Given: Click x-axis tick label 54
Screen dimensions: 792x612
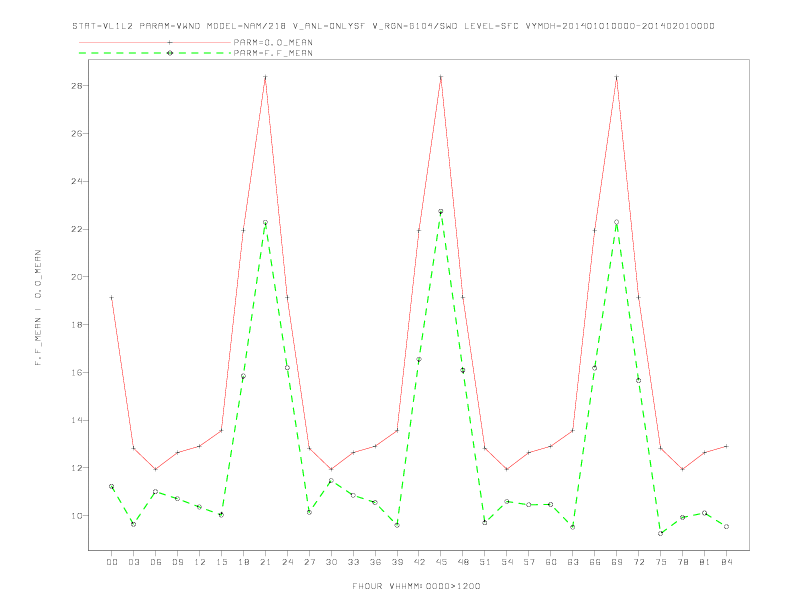Looking at the screenshot, I should tap(507, 562).
